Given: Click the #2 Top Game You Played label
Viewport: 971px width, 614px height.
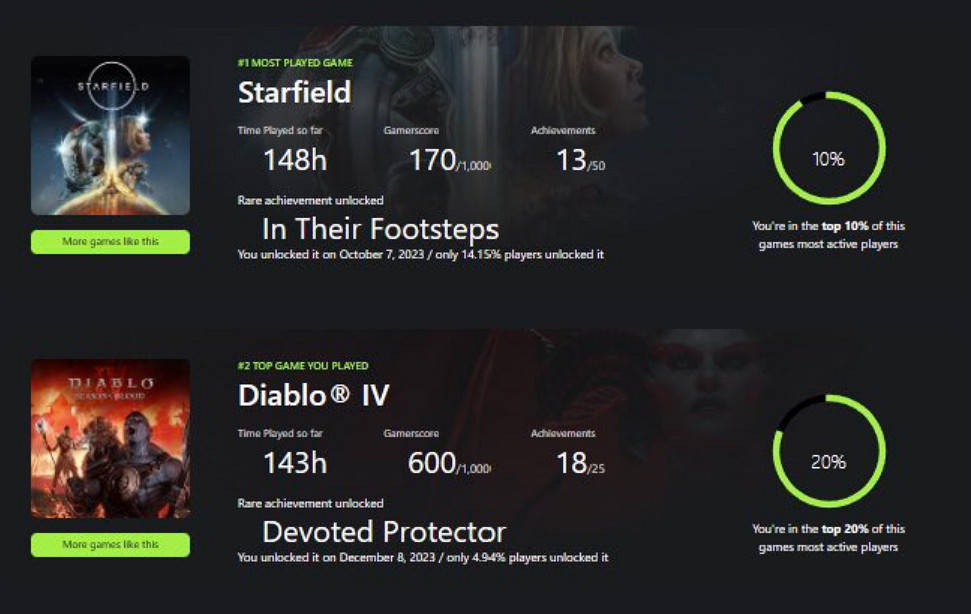Looking at the screenshot, I should click(x=303, y=366).
